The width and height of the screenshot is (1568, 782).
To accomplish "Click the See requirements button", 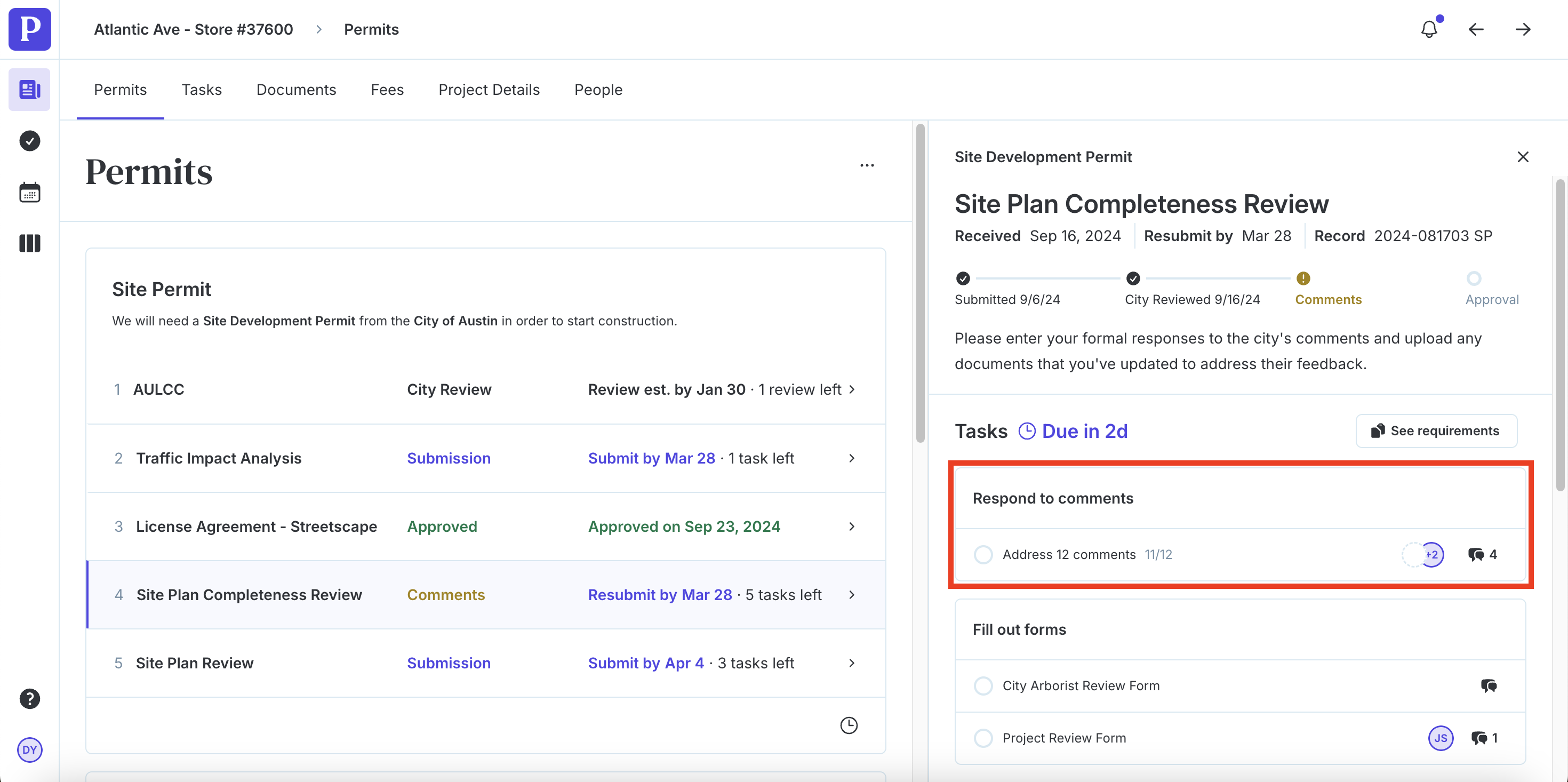I will tap(1436, 430).
